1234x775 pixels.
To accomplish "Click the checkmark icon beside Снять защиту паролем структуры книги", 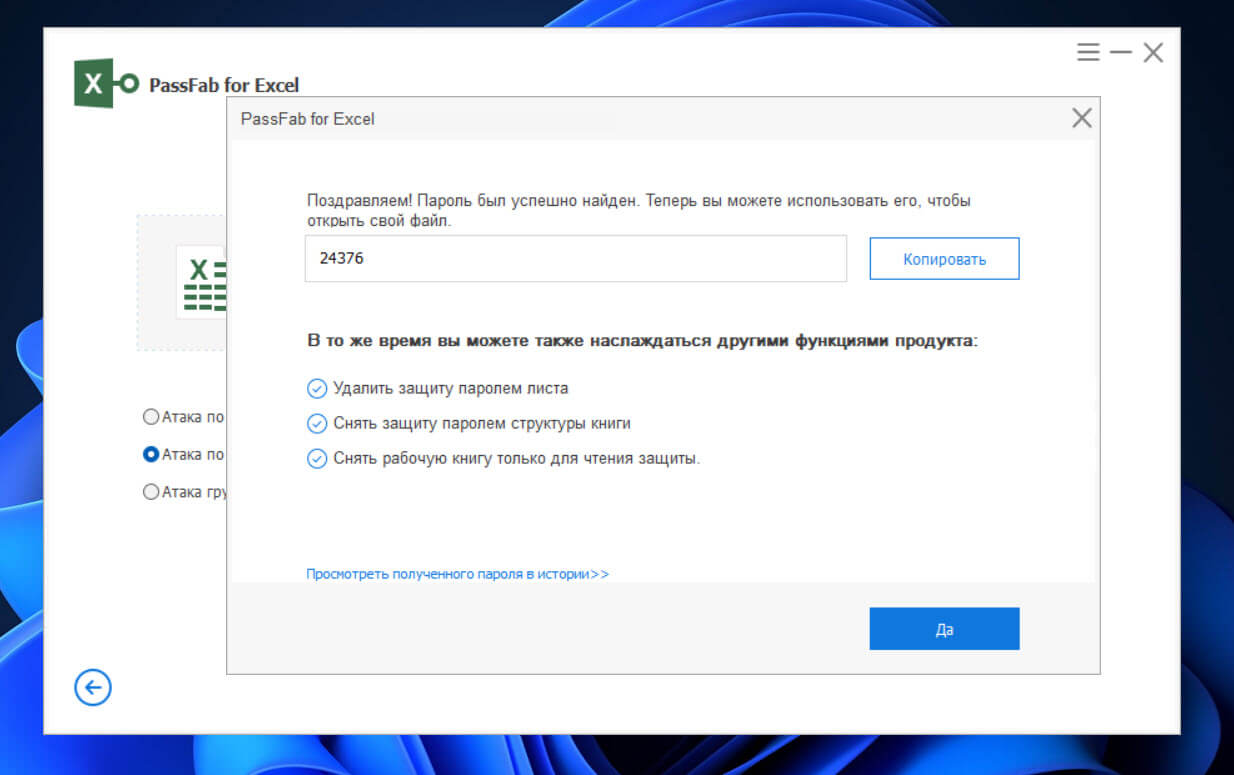I will click(x=317, y=424).
